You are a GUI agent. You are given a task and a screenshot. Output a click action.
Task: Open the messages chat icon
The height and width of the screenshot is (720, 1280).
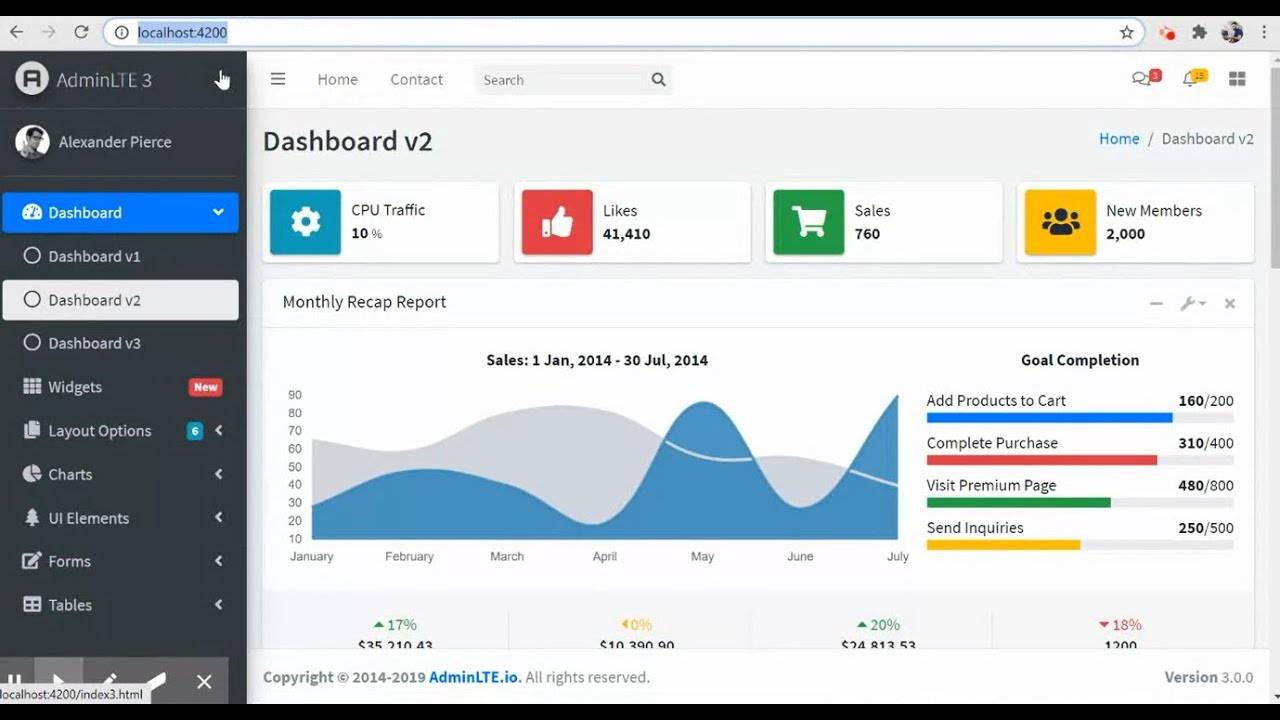click(x=1141, y=79)
